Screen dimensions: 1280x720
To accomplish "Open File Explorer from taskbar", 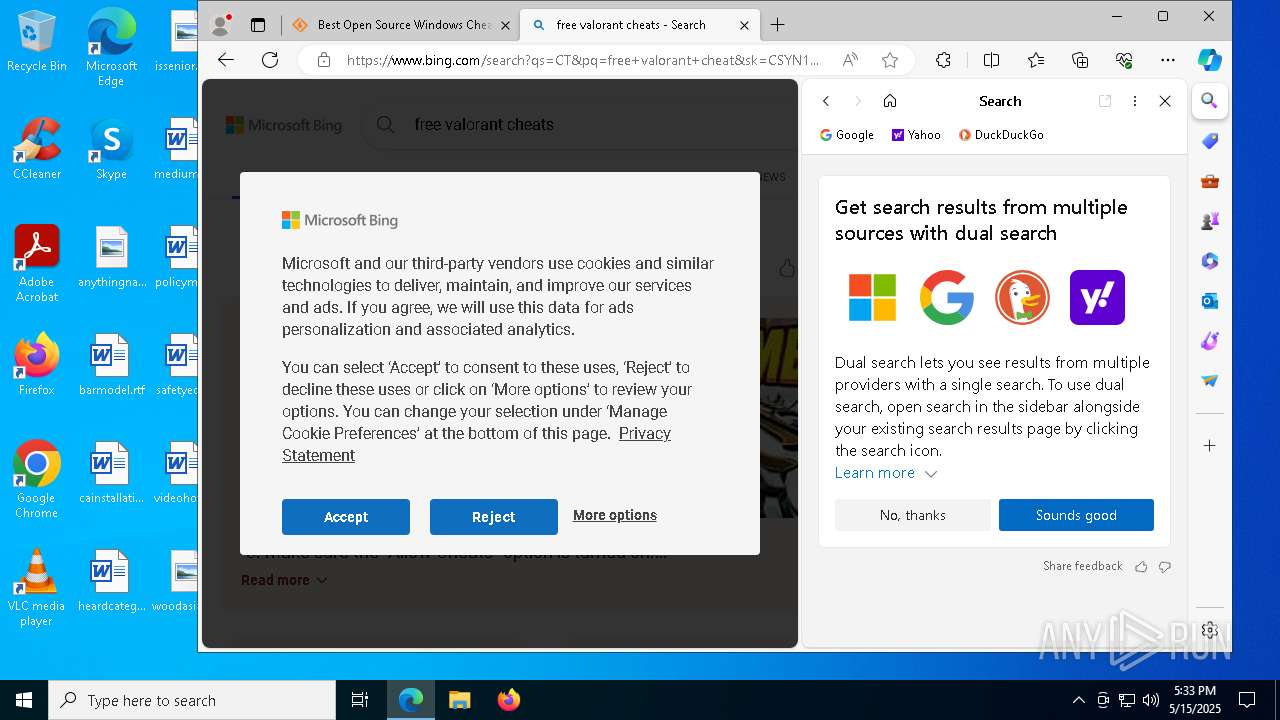I will tap(459, 700).
